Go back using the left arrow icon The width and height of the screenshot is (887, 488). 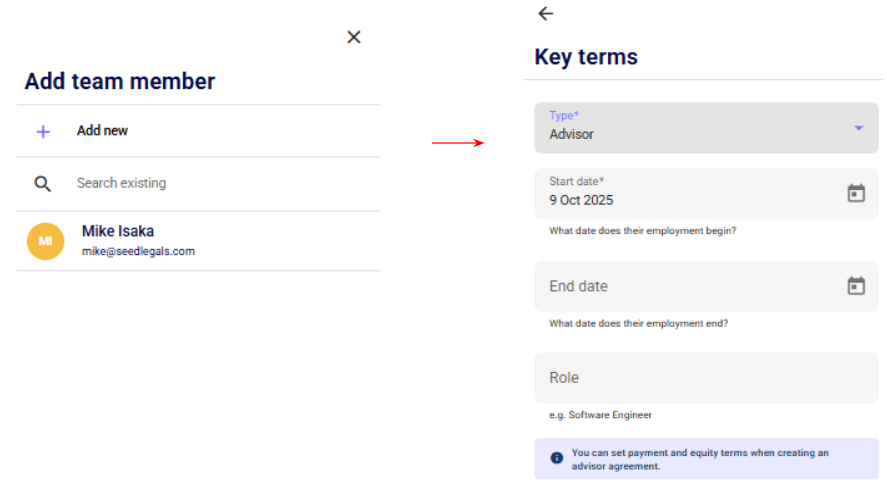545,13
